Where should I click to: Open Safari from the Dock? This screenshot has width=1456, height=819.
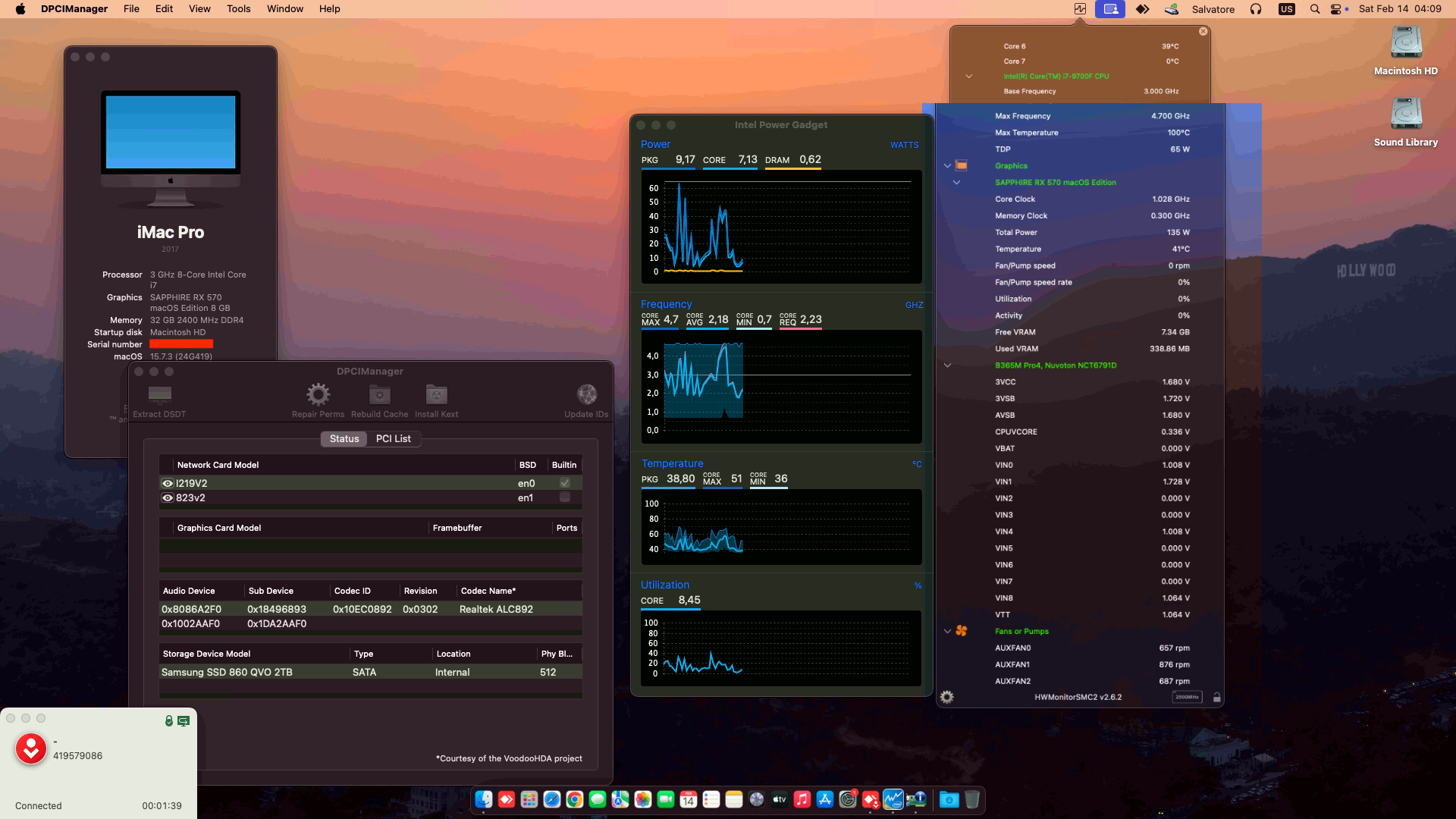pyautogui.click(x=551, y=799)
